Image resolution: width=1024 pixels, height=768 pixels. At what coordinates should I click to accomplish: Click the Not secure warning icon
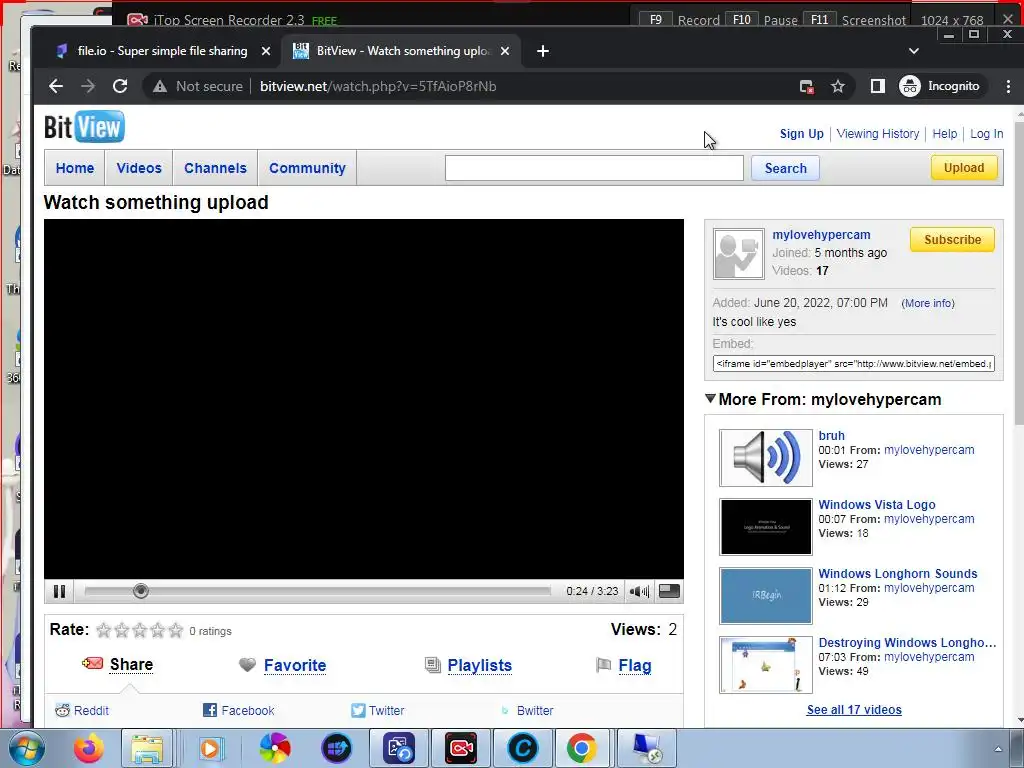click(x=160, y=86)
